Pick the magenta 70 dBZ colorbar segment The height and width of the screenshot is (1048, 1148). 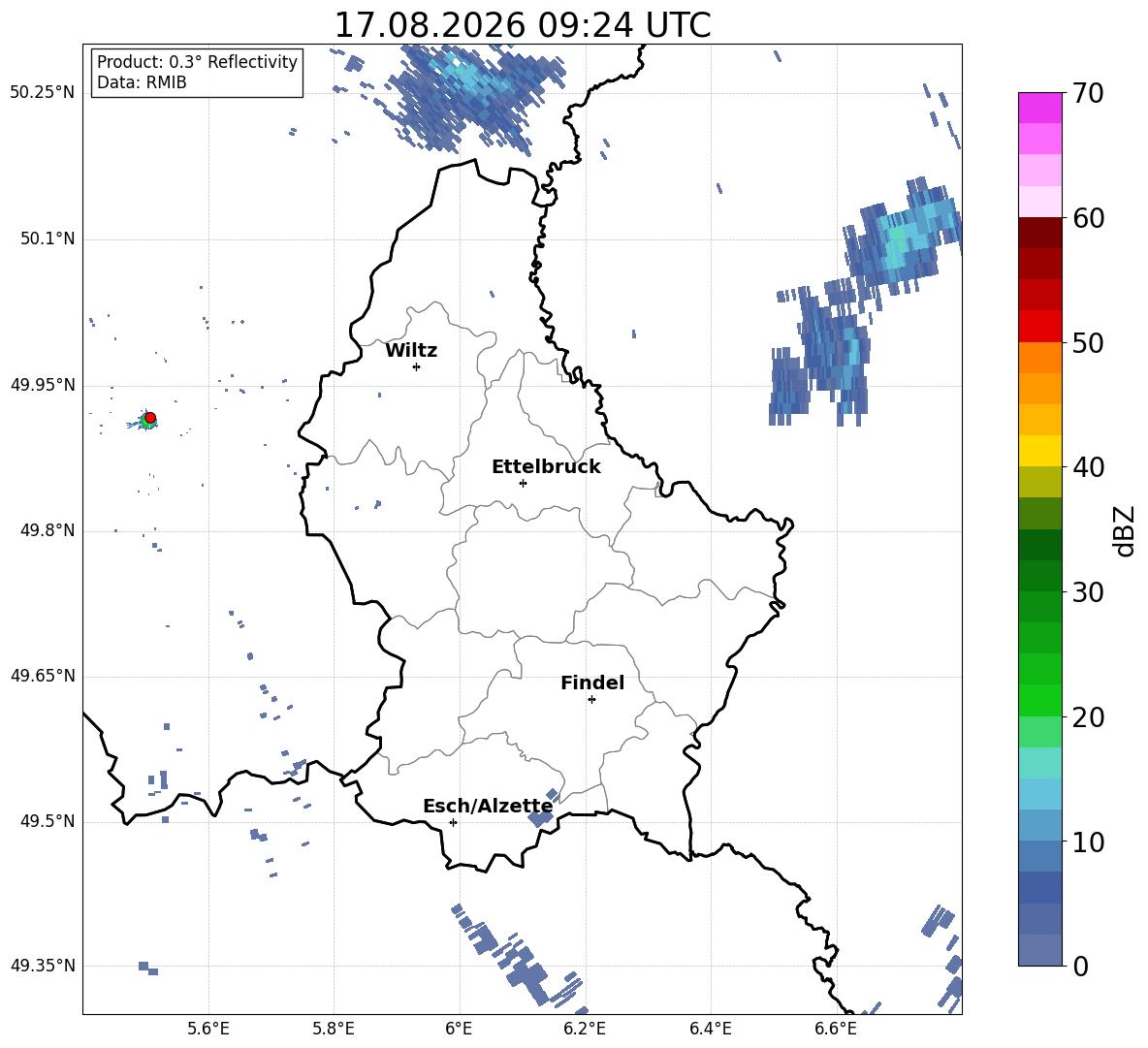[x=1039, y=108]
